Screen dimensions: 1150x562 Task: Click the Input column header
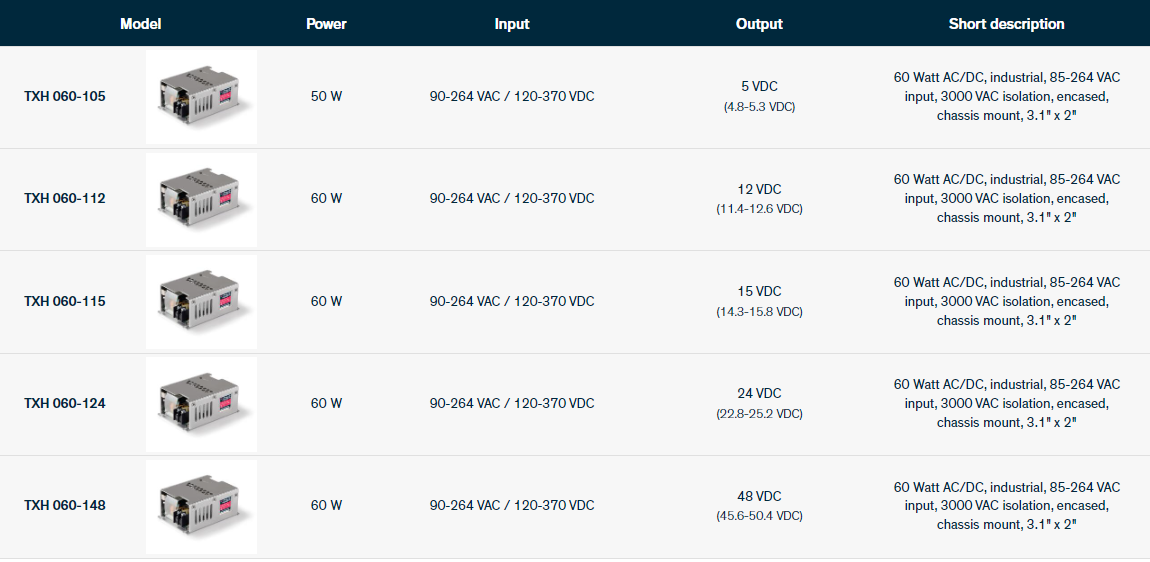(512, 24)
